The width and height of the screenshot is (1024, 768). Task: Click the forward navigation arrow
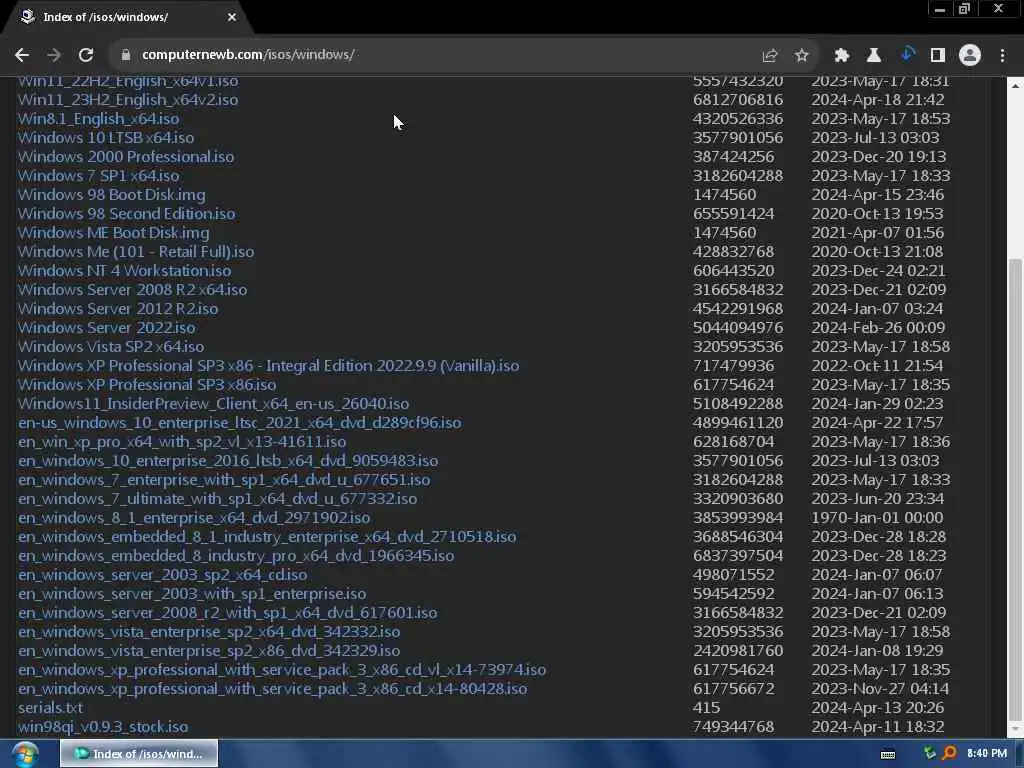(54, 55)
